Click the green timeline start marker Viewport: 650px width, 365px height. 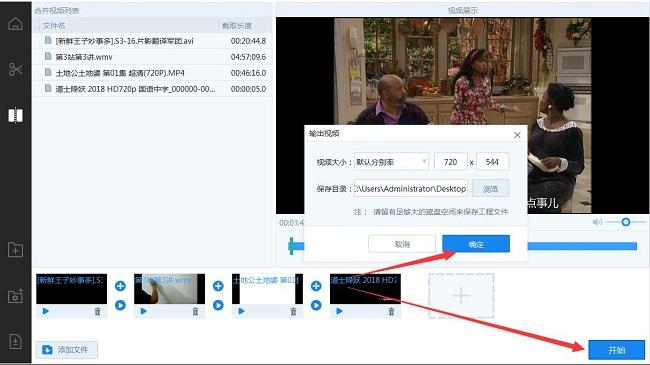point(291,246)
